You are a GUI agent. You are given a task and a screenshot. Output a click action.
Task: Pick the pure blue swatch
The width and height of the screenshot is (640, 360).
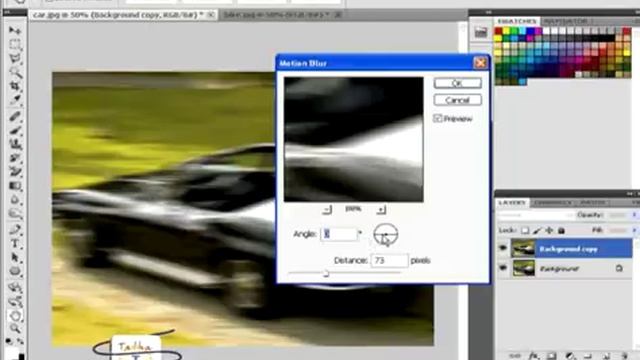(530, 31)
